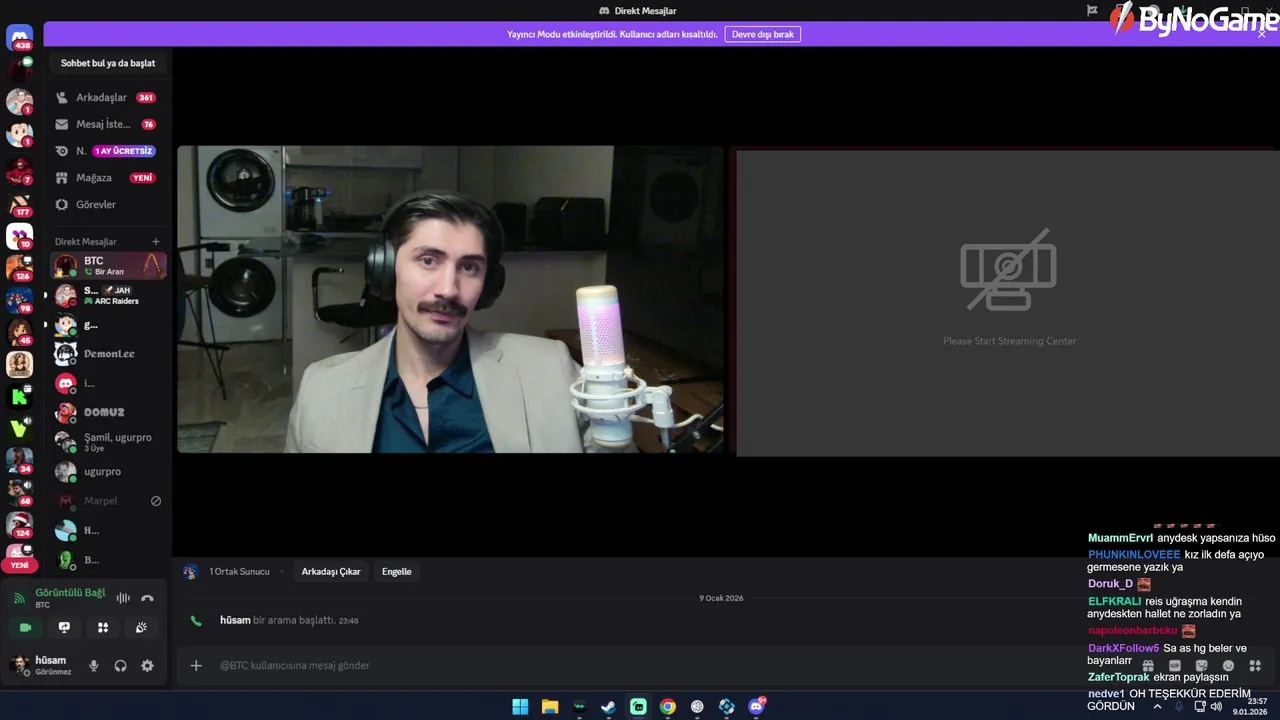Viewport: 1280px width, 720px height.
Task: Open ugurpro direct message
Action: pyautogui.click(x=108, y=471)
